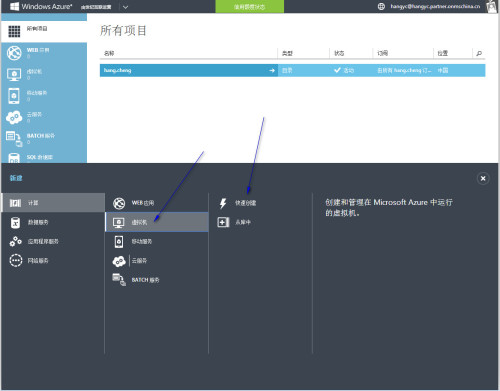The width and height of the screenshot is (500, 391).
Task: Click the Web App globe icon in New panel
Action: [119, 203]
